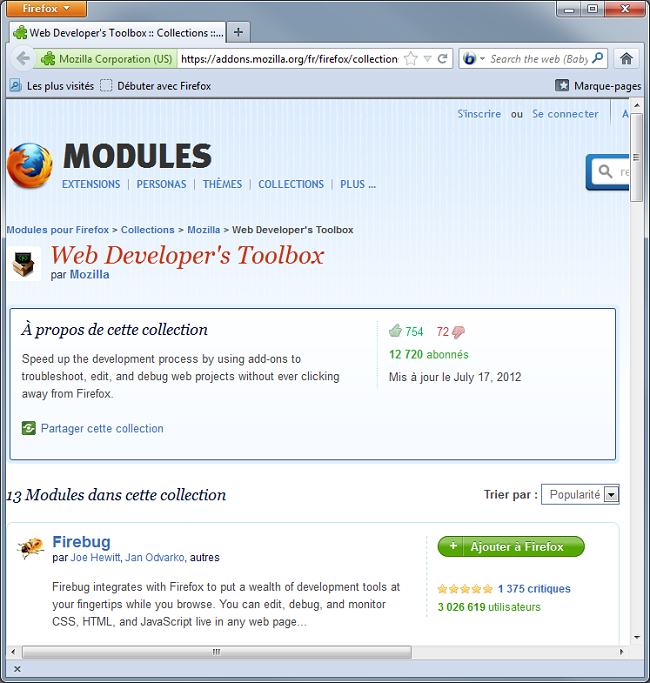The width and height of the screenshot is (650, 683).
Task: Open the Firebug add-on title link
Action: point(81,542)
